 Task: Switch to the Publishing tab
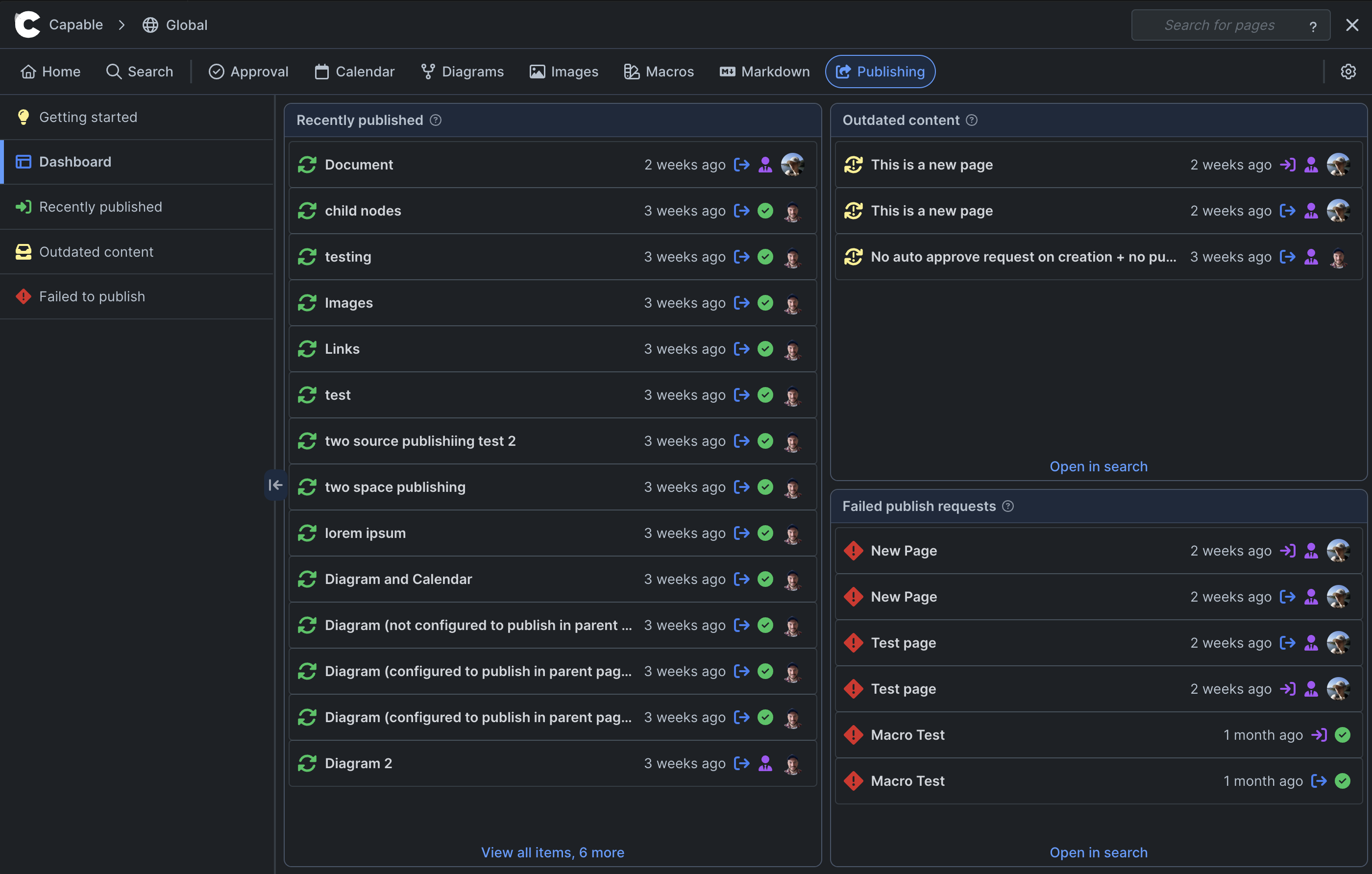point(880,71)
